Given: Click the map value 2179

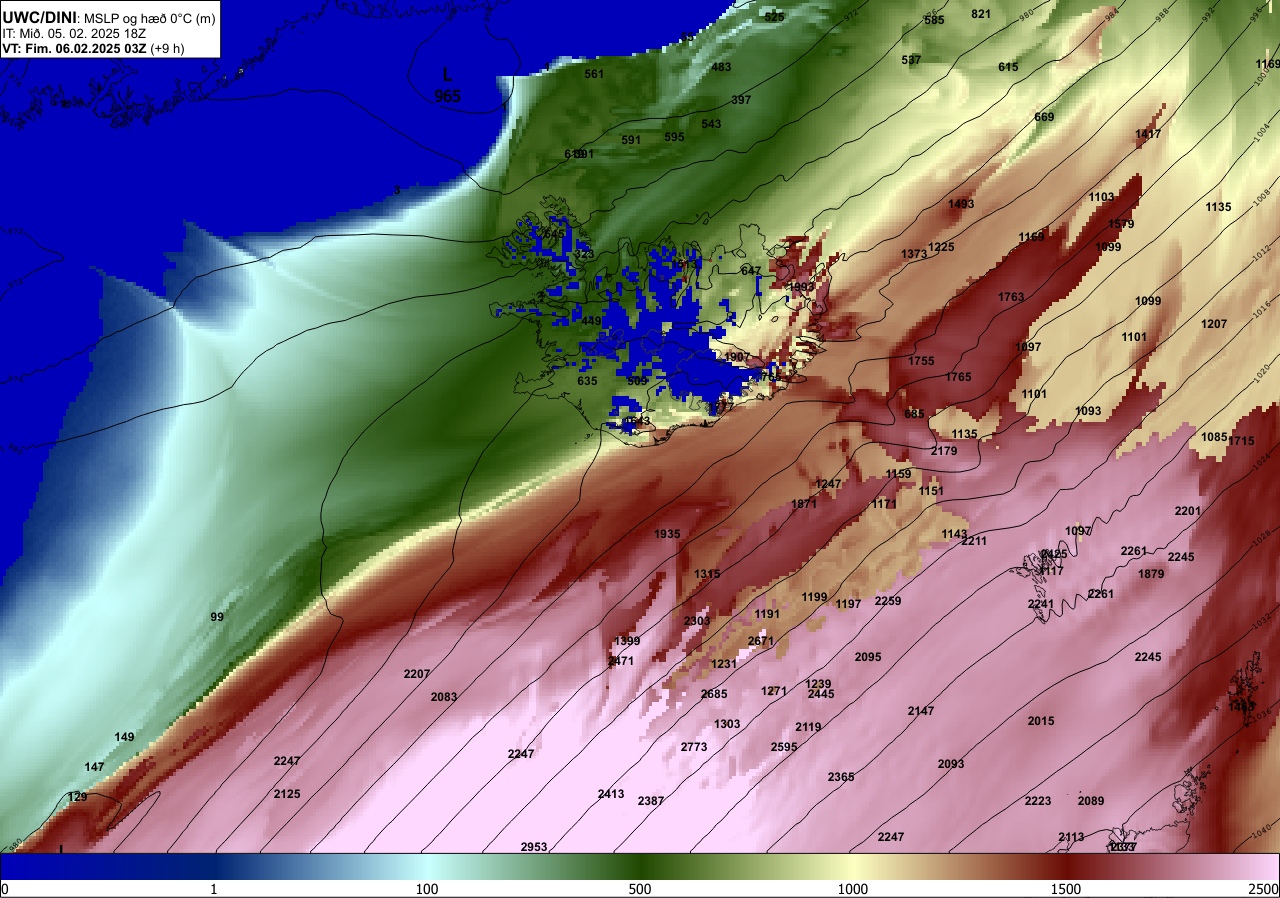Looking at the screenshot, I should [x=944, y=451].
